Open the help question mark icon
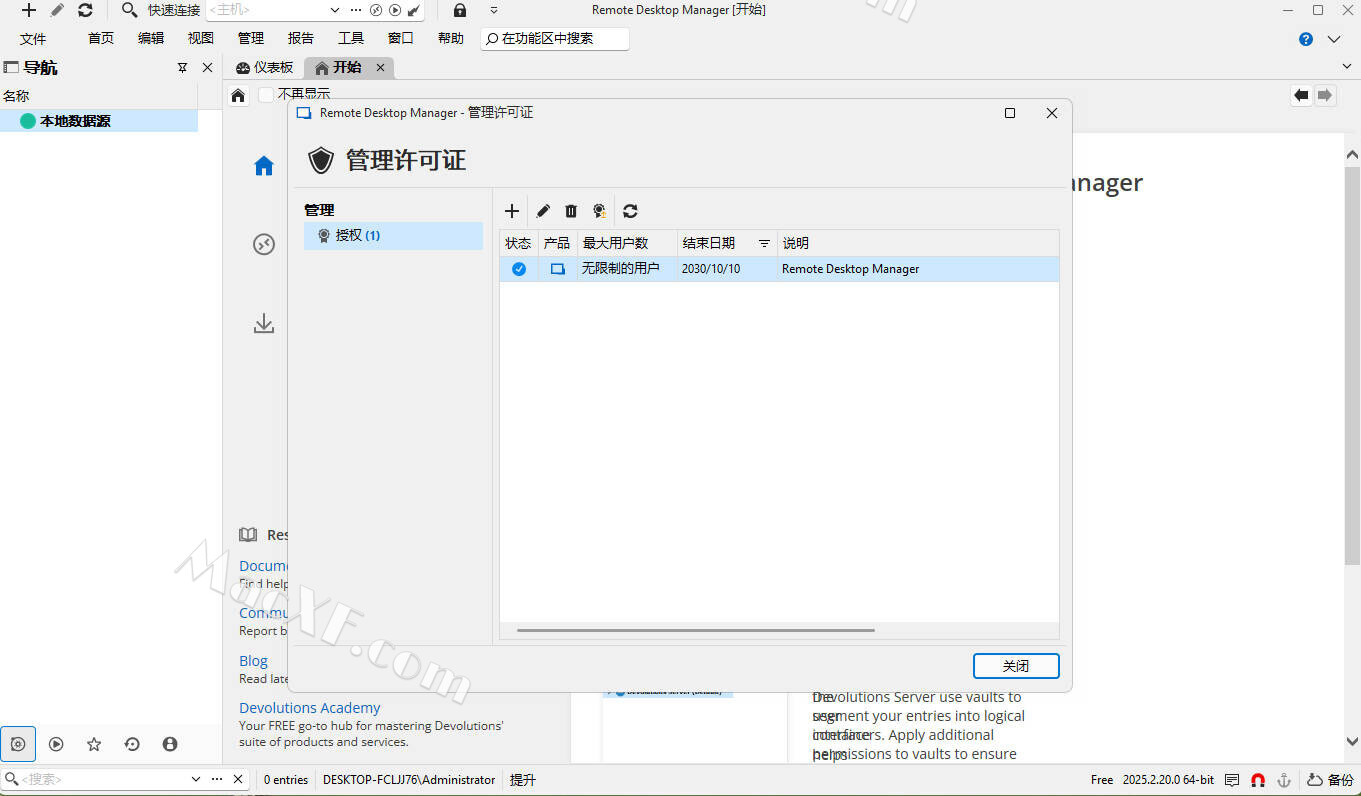Viewport: 1361px width, 796px height. [1306, 39]
